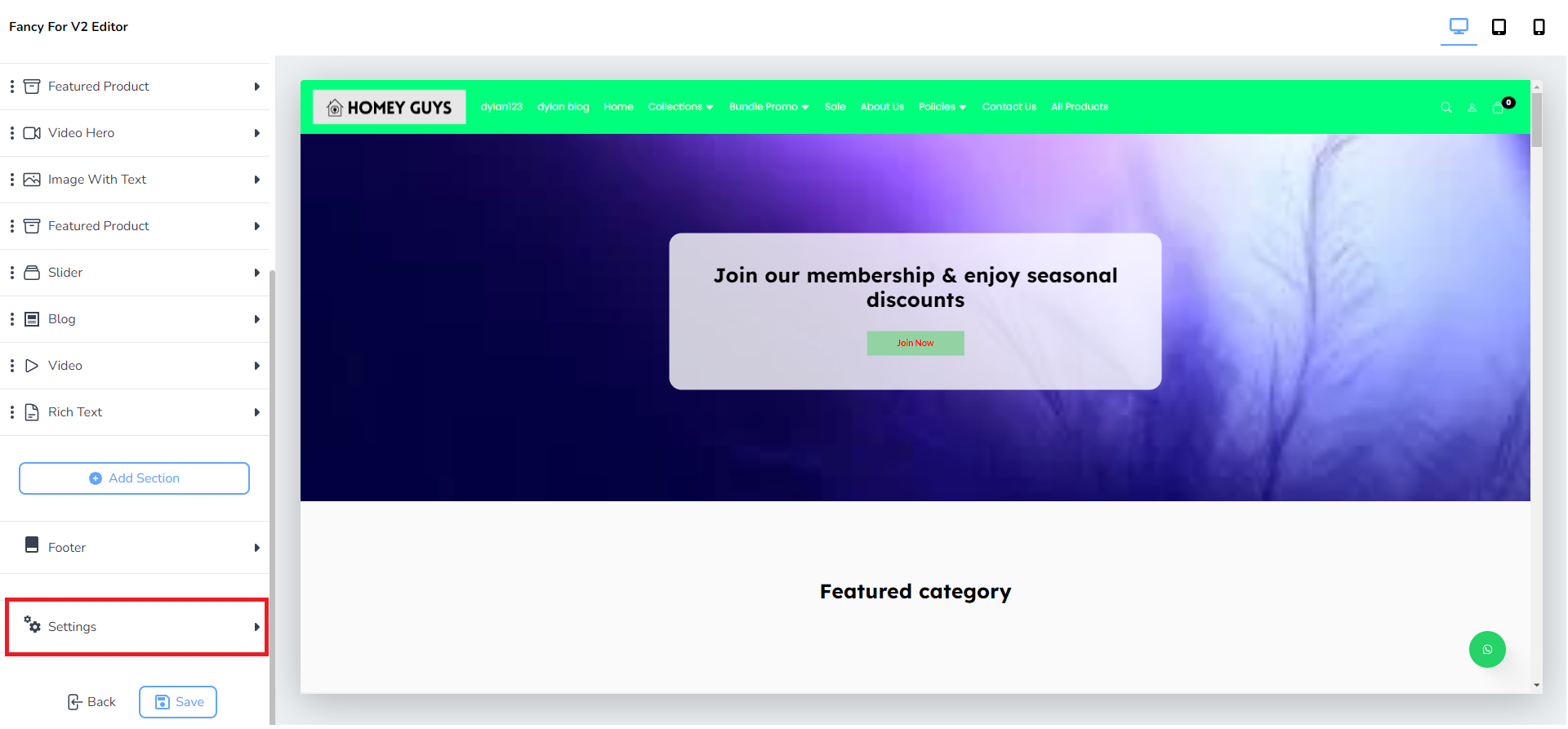This screenshot has width=1568, height=729.
Task: Expand the Blog section arrow
Action: click(256, 319)
